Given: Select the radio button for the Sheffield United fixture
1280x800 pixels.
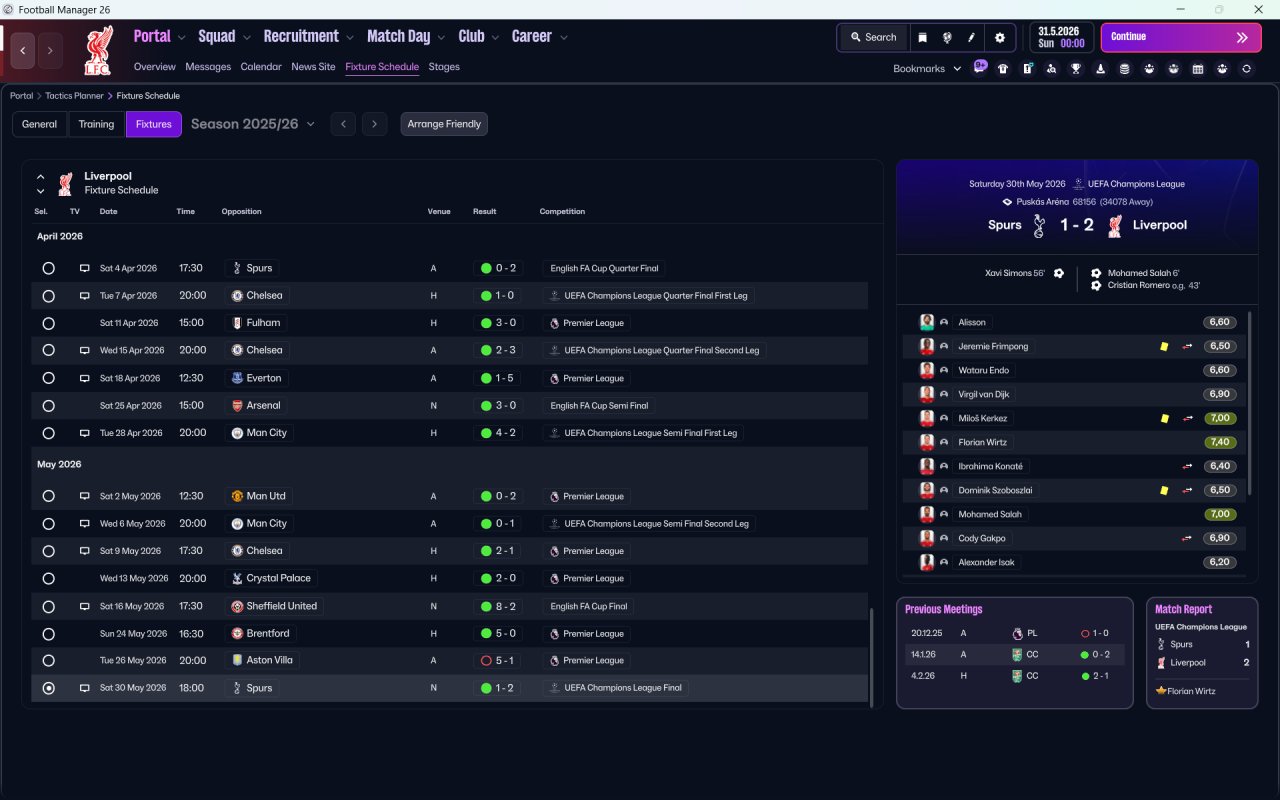Looking at the screenshot, I should point(48,606).
